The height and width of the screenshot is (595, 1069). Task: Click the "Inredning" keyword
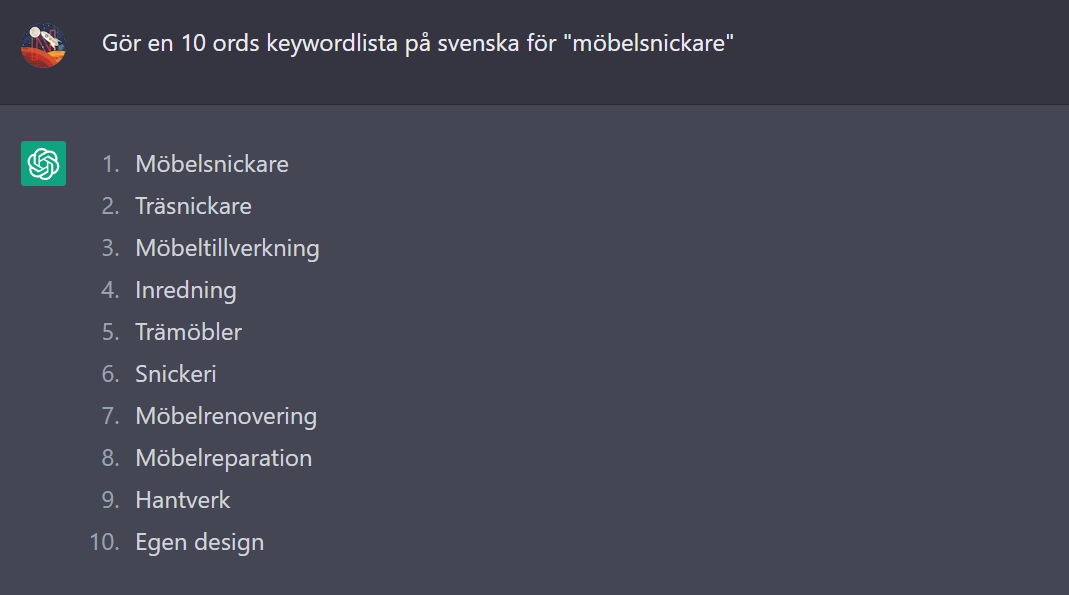coord(185,291)
